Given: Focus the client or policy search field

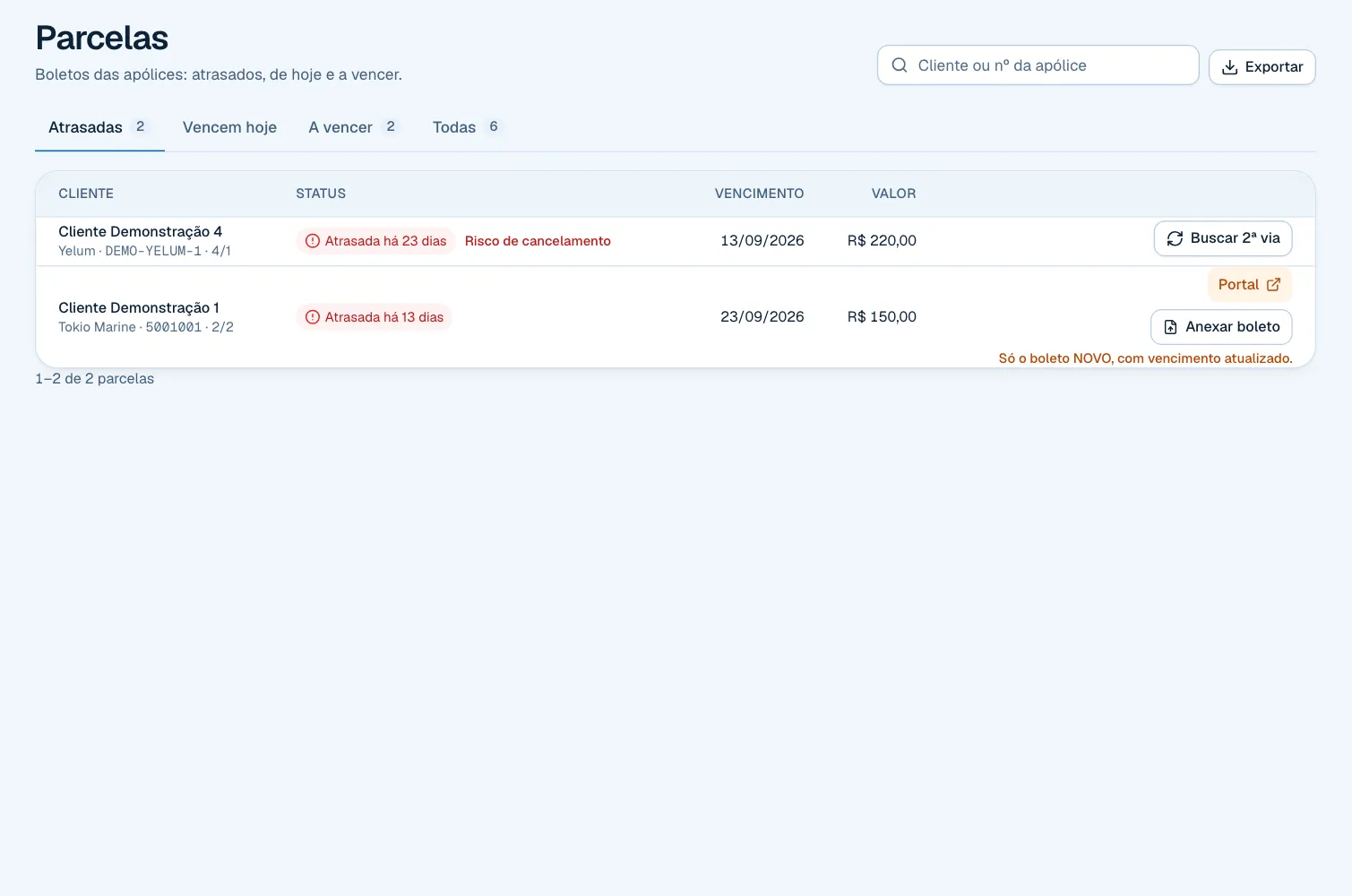Looking at the screenshot, I should tap(1038, 65).
